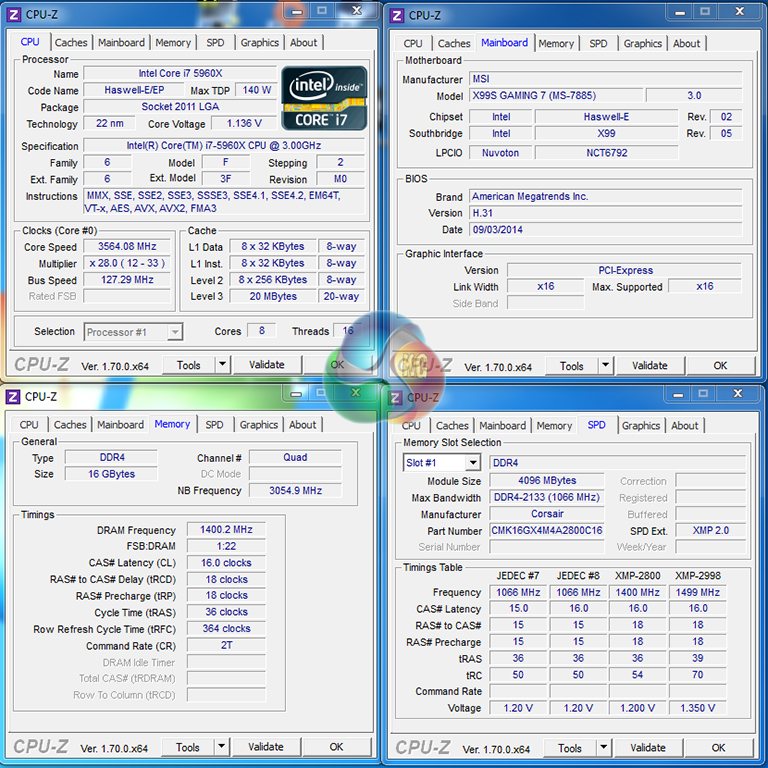Click the CPU-Z title icon in the processor window

[13, 14]
